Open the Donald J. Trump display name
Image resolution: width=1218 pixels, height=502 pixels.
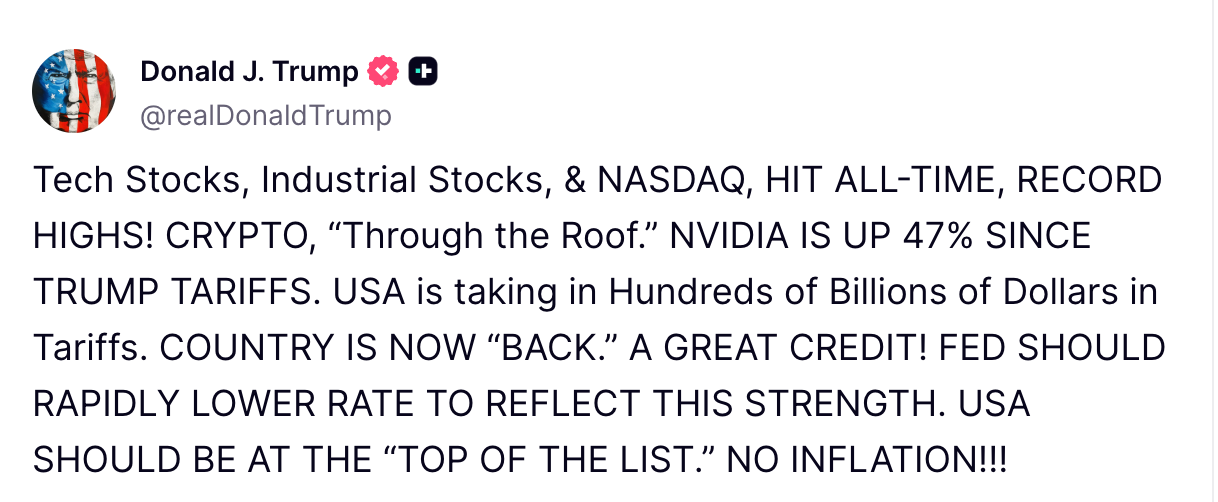point(249,72)
